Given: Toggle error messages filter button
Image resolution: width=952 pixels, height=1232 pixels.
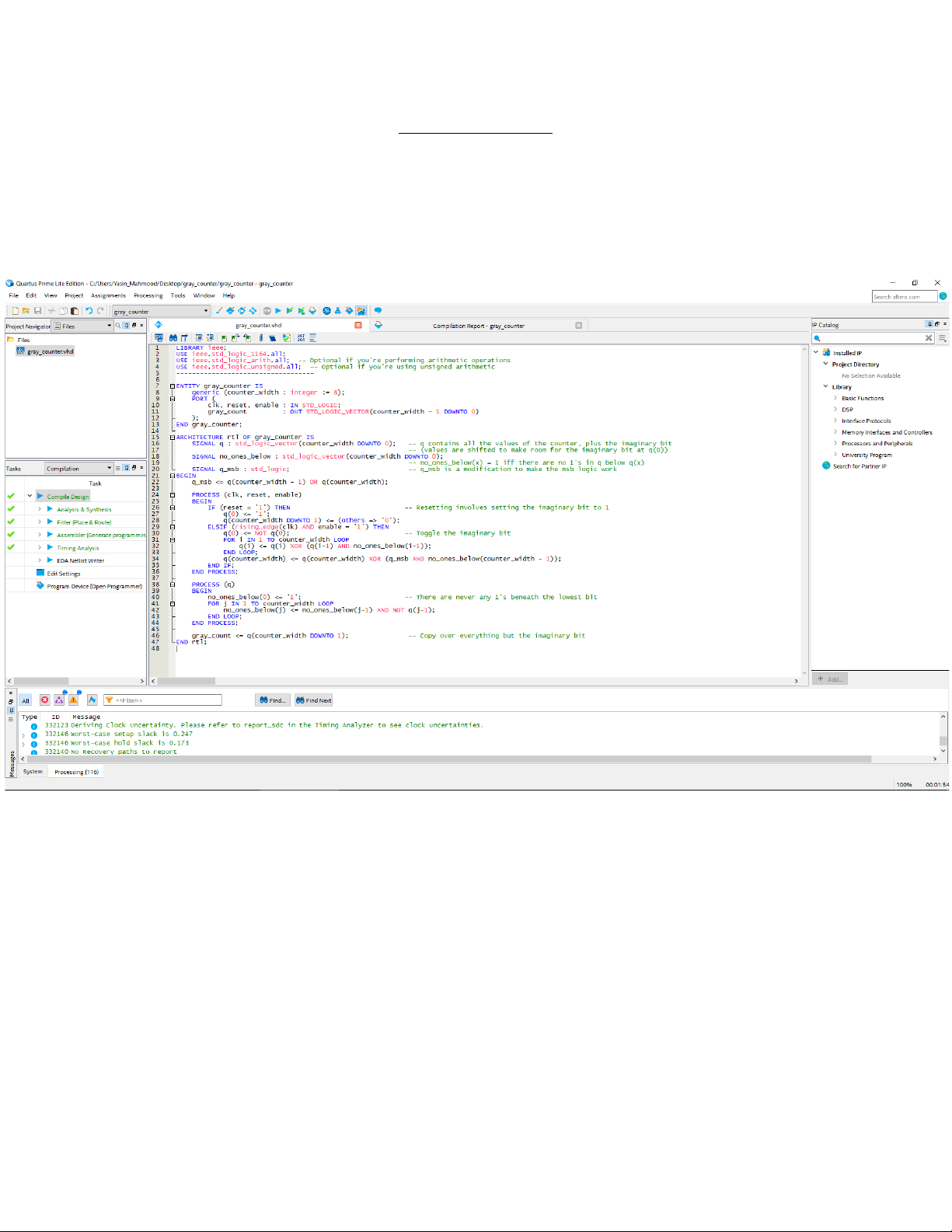Looking at the screenshot, I should coord(44,700).
